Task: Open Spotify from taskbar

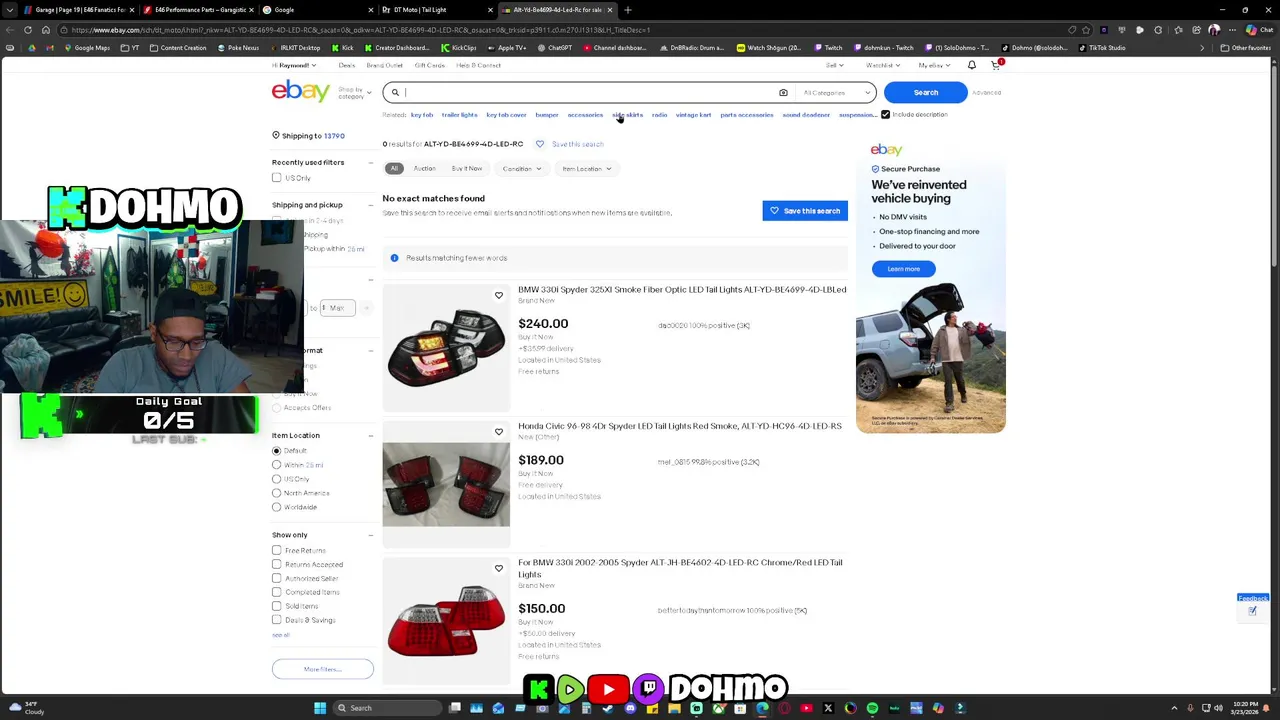Action: click(872, 708)
